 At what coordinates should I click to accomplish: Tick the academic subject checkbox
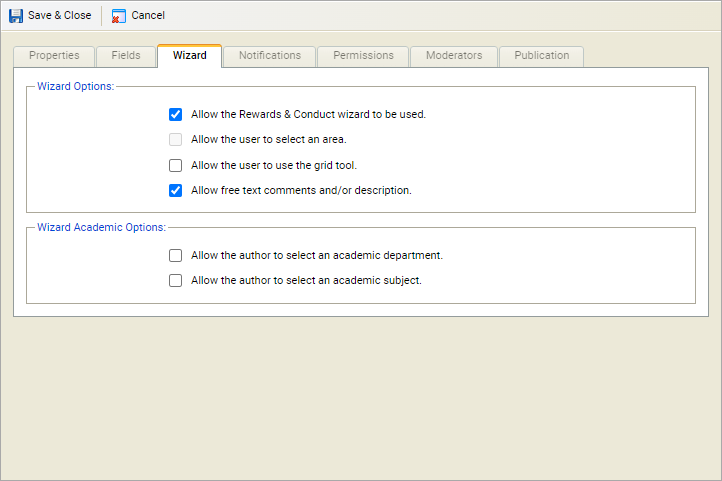click(x=176, y=281)
